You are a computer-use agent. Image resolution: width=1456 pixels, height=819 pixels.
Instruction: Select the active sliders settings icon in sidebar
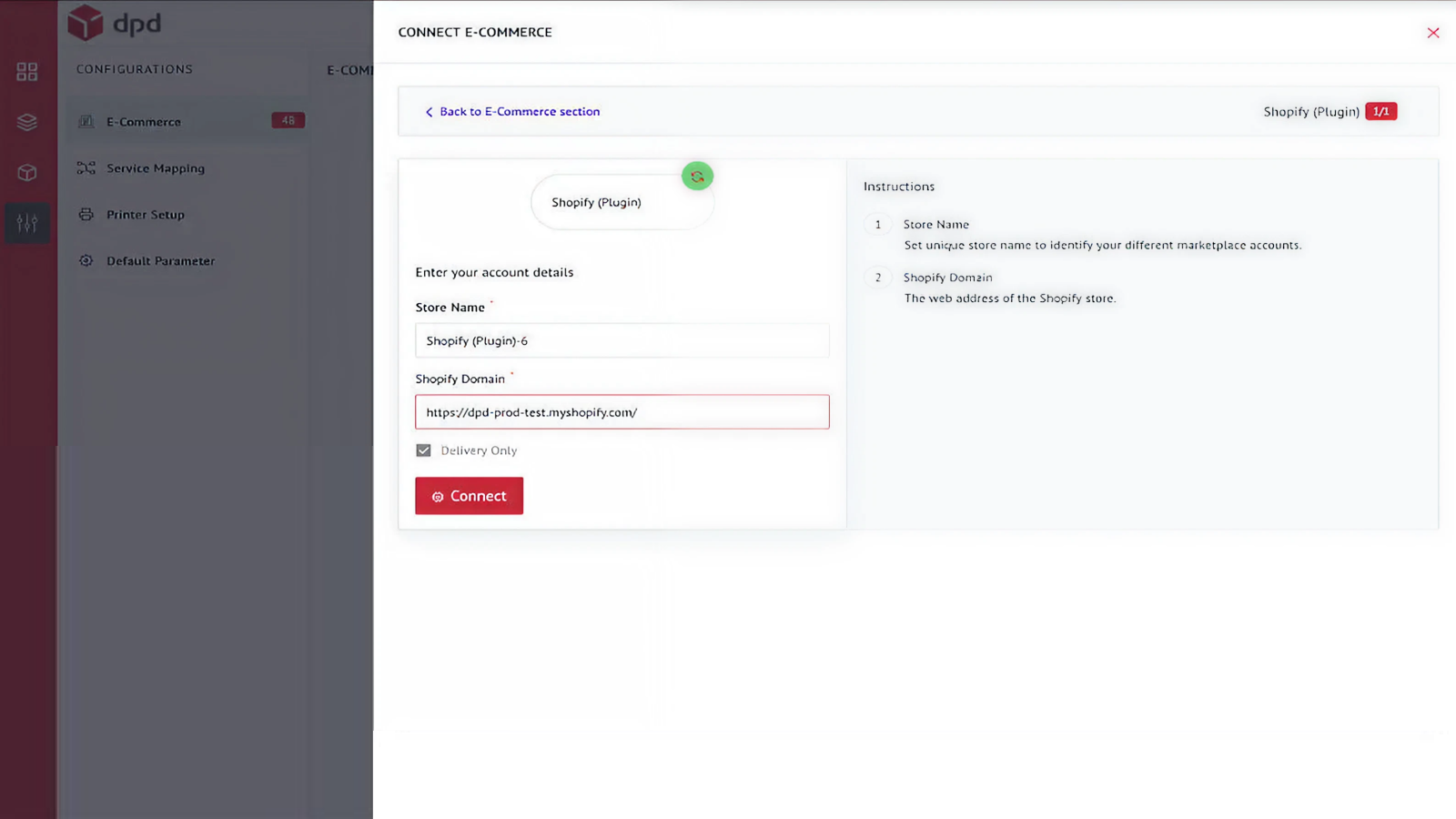pyautogui.click(x=27, y=223)
